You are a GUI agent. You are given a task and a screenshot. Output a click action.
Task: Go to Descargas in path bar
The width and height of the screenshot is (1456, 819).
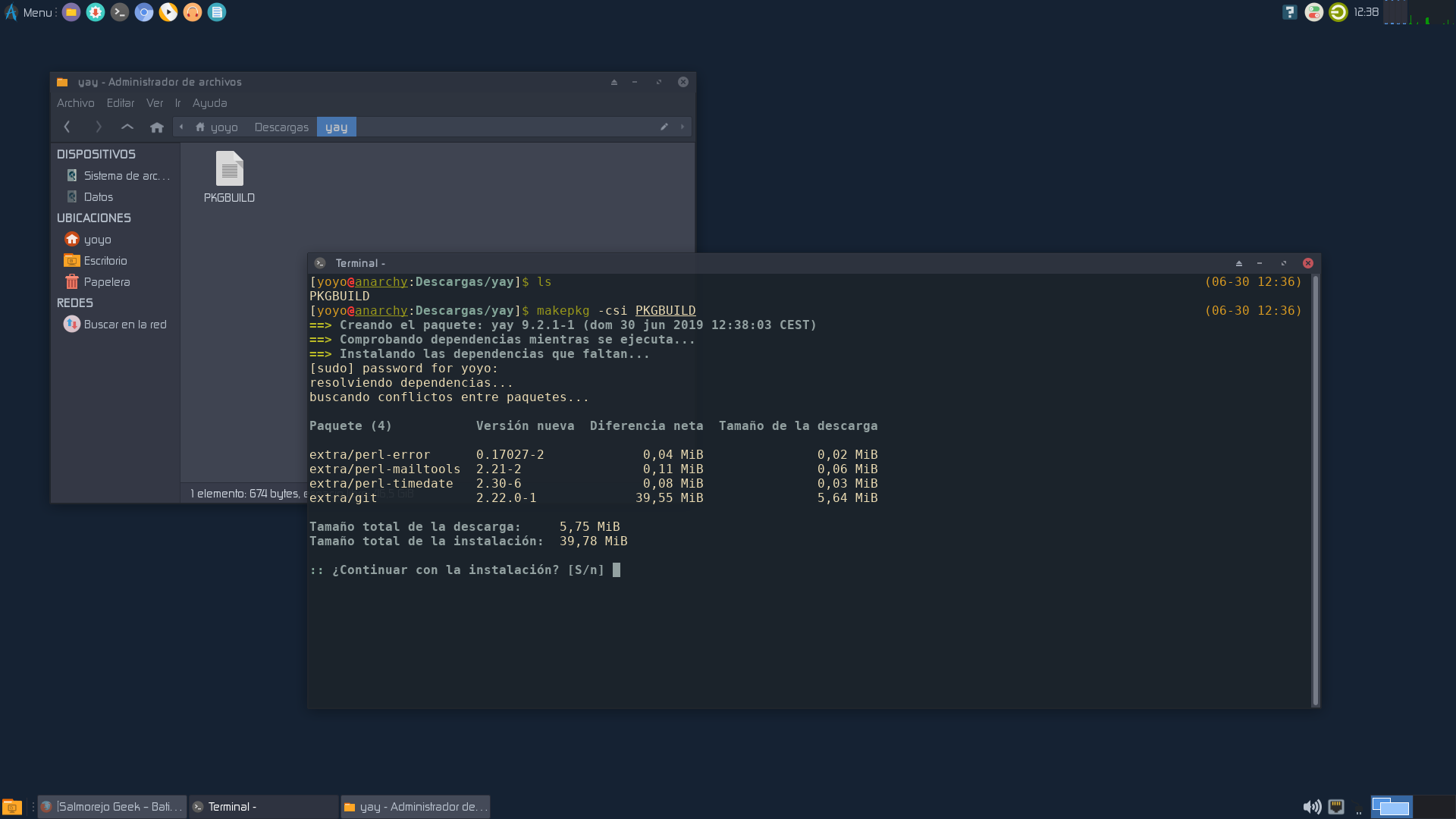tap(281, 127)
